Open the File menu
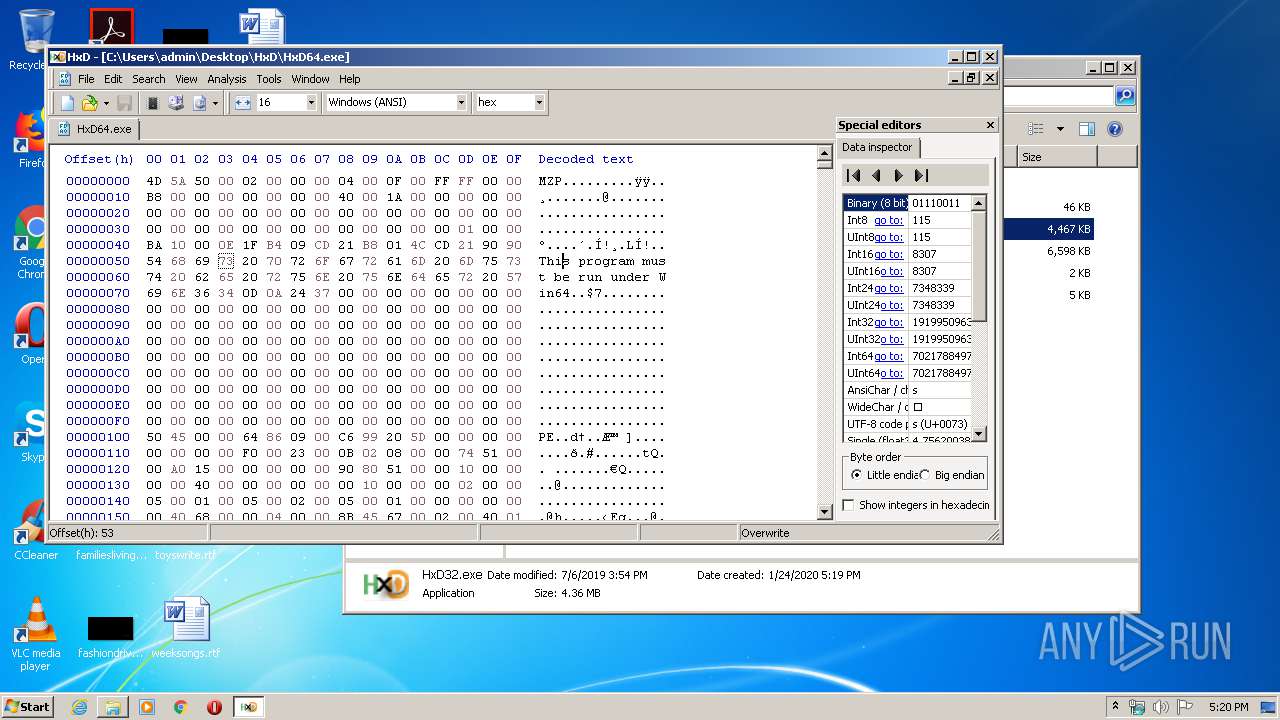Image resolution: width=1280 pixels, height=720 pixels. [x=86, y=79]
